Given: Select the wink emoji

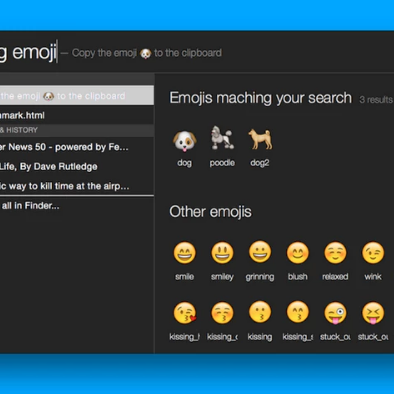Looking at the screenshot, I should [373, 253].
